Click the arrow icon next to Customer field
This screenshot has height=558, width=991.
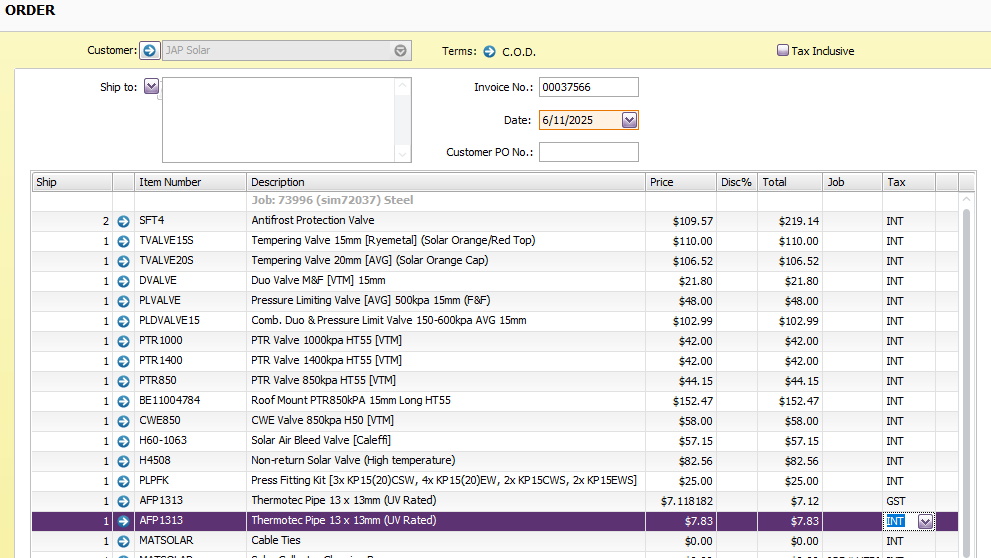coord(150,50)
